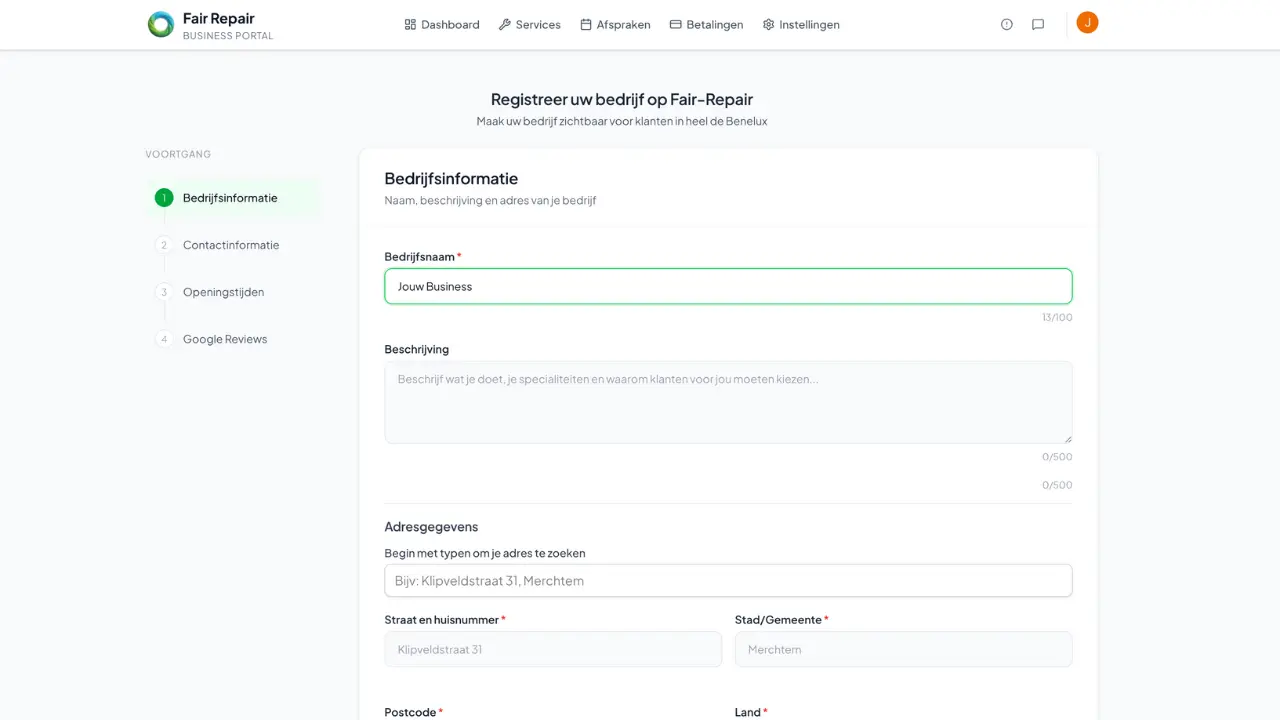The image size is (1280, 720).
Task: Click the Instellingen gear icon
Action: click(x=768, y=25)
